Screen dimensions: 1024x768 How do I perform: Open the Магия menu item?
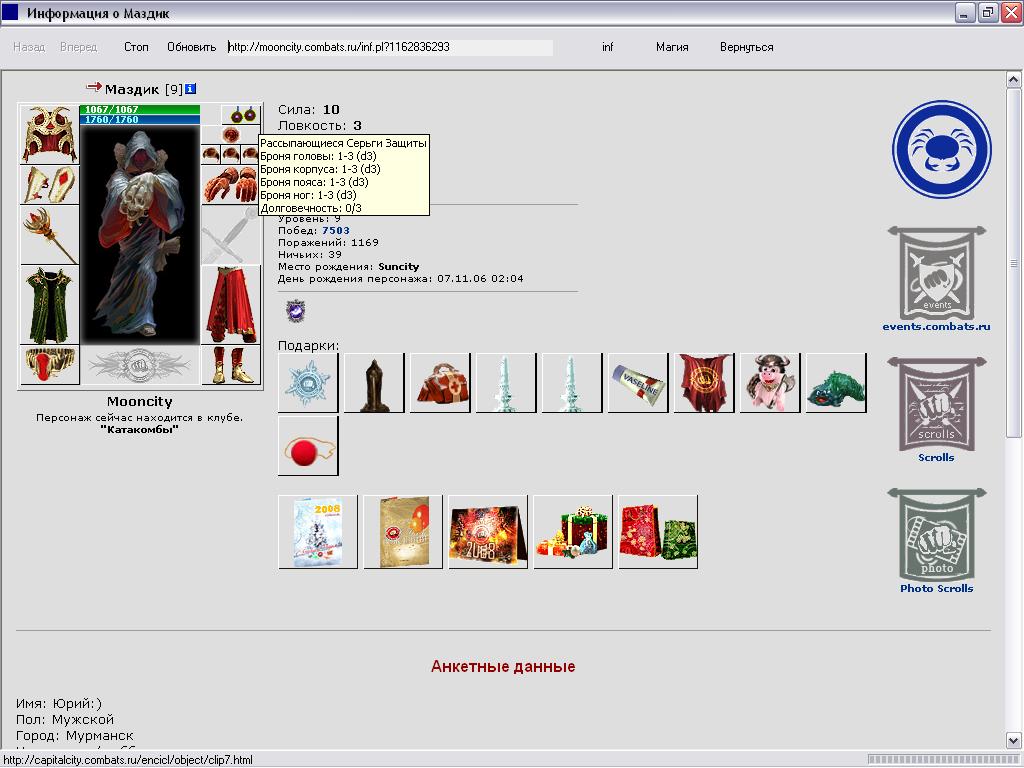[x=672, y=47]
